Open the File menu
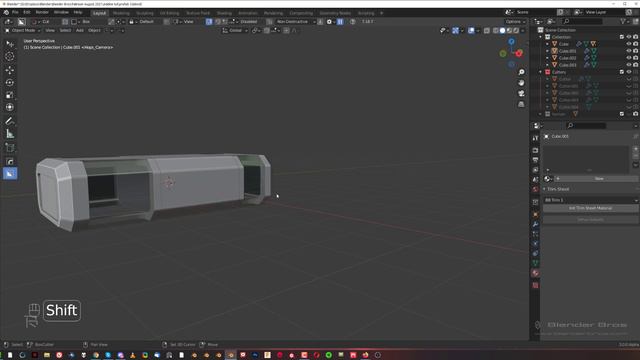640x360 pixels. (15, 12)
